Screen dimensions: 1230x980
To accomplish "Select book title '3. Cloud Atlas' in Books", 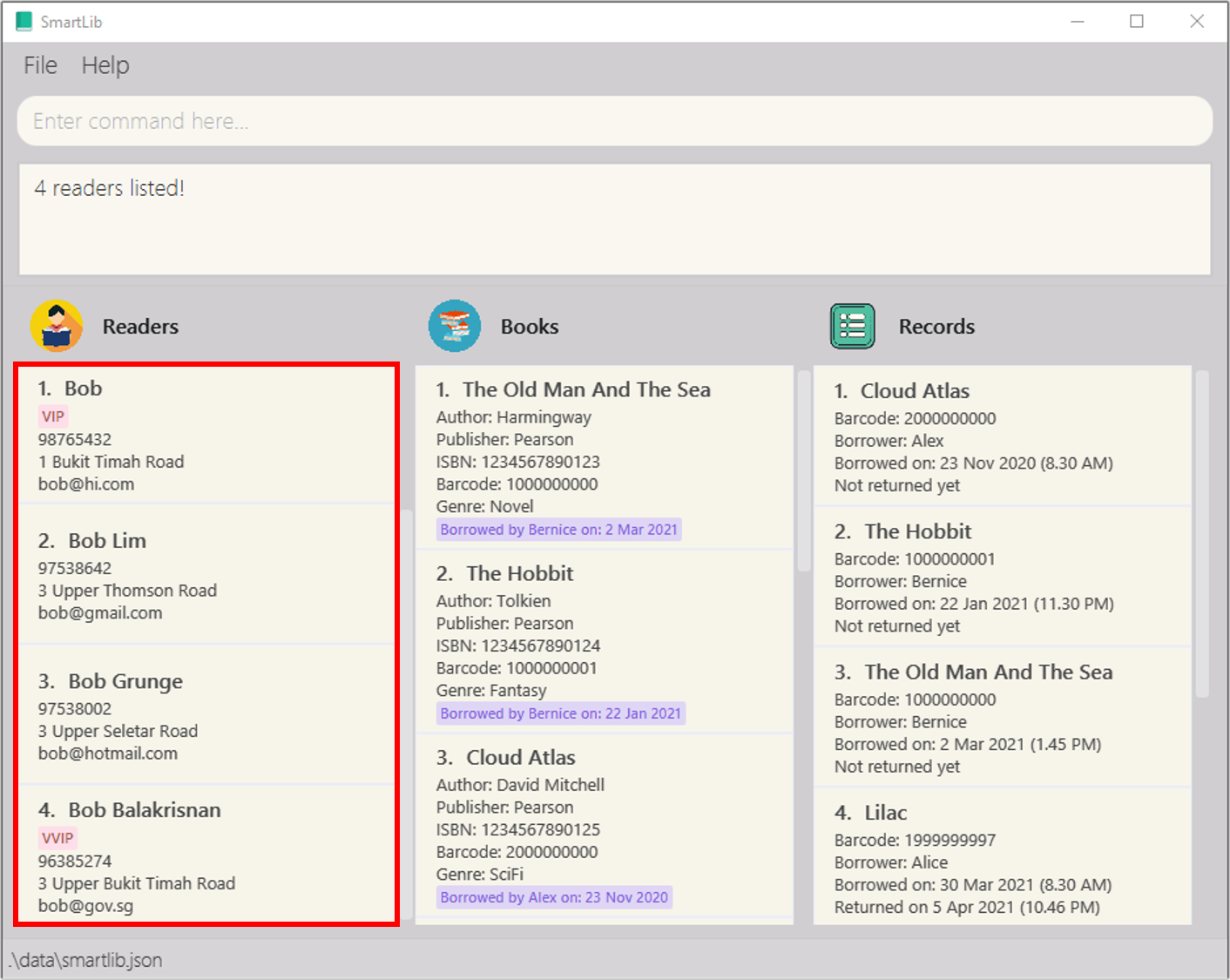I will pyautogui.click(x=506, y=757).
